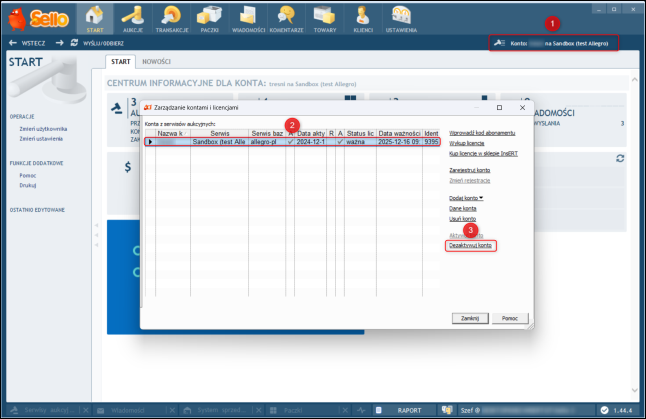
Task: Switch to the NOWOŚCI tab
Action: pos(156,62)
